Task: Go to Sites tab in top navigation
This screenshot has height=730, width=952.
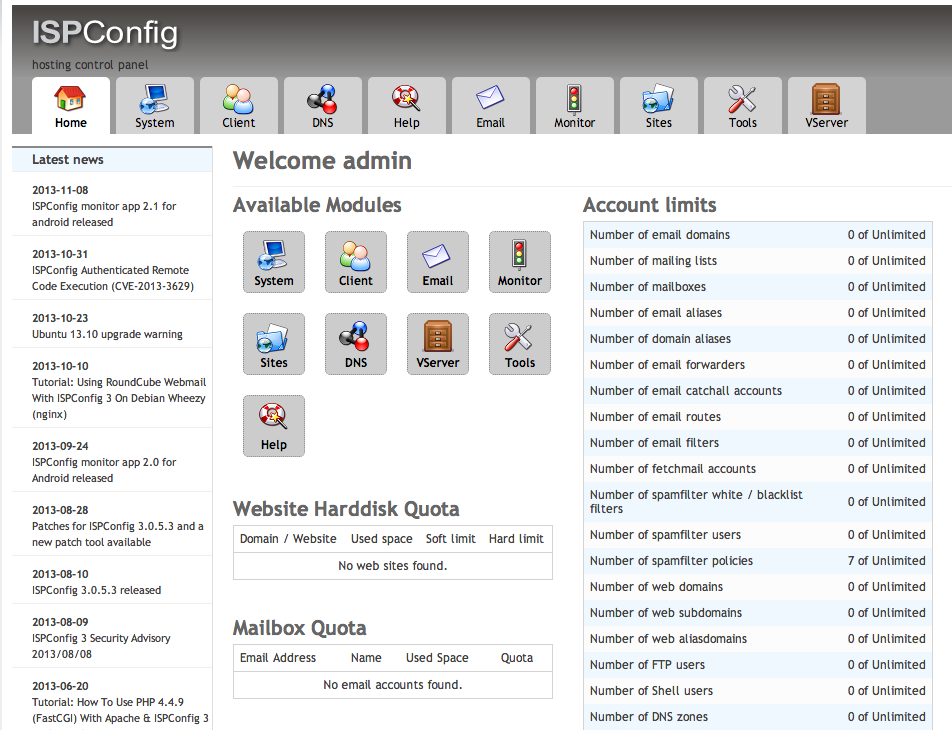Action: point(659,106)
